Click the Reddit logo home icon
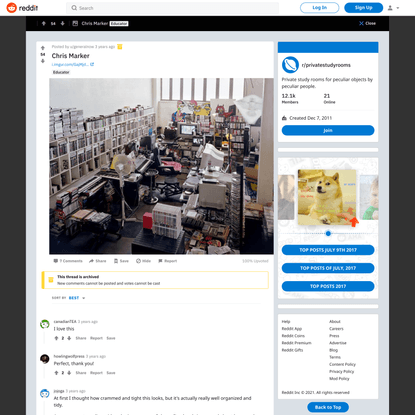415x415 pixels. tap(12, 8)
